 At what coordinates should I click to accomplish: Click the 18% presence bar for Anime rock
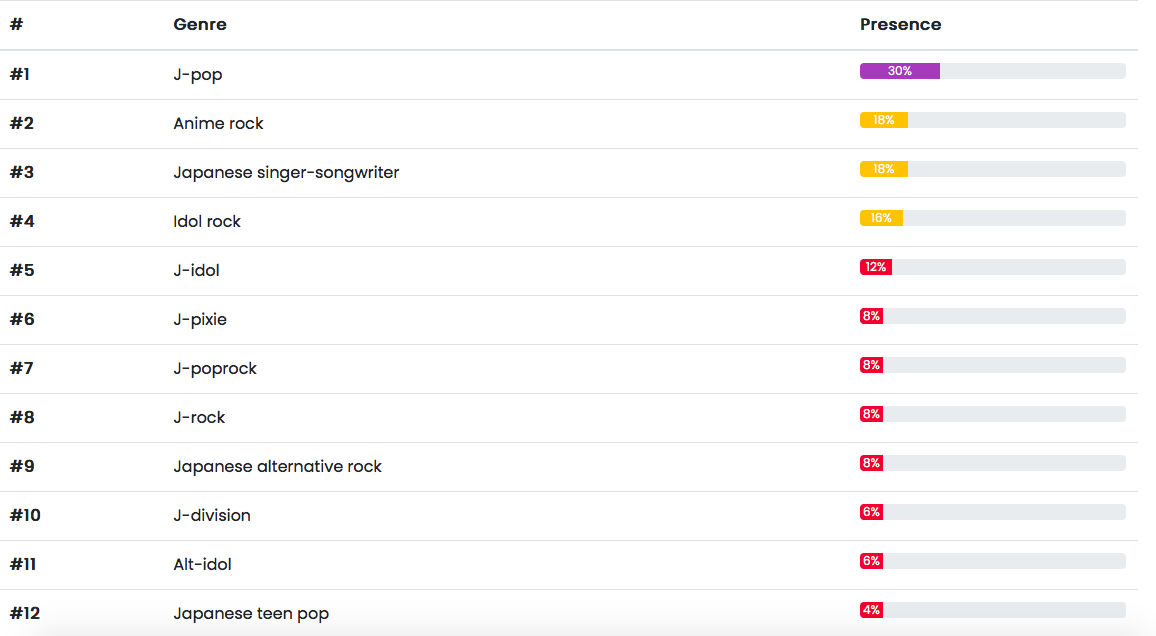click(x=883, y=120)
